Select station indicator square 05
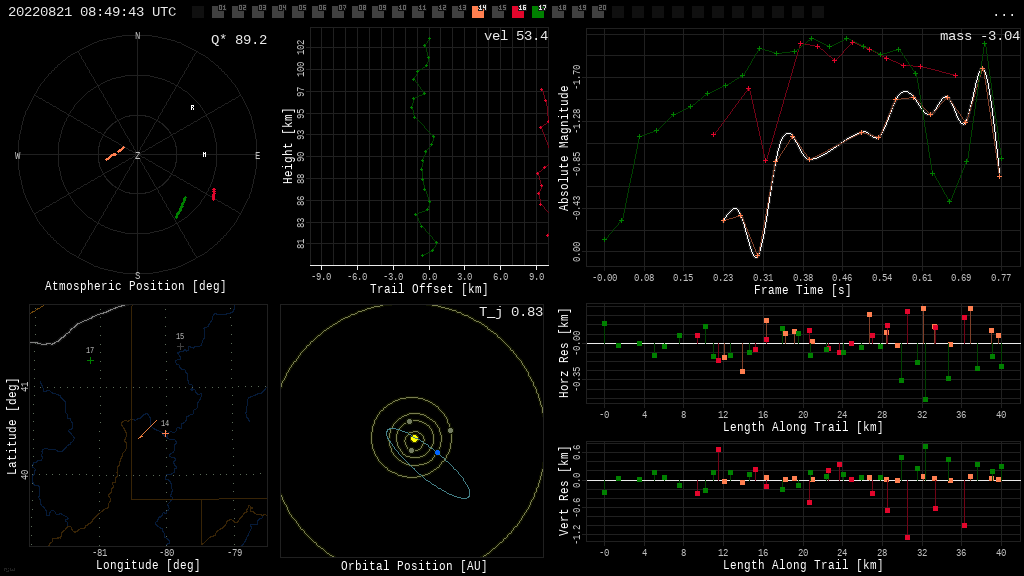 tap(298, 11)
